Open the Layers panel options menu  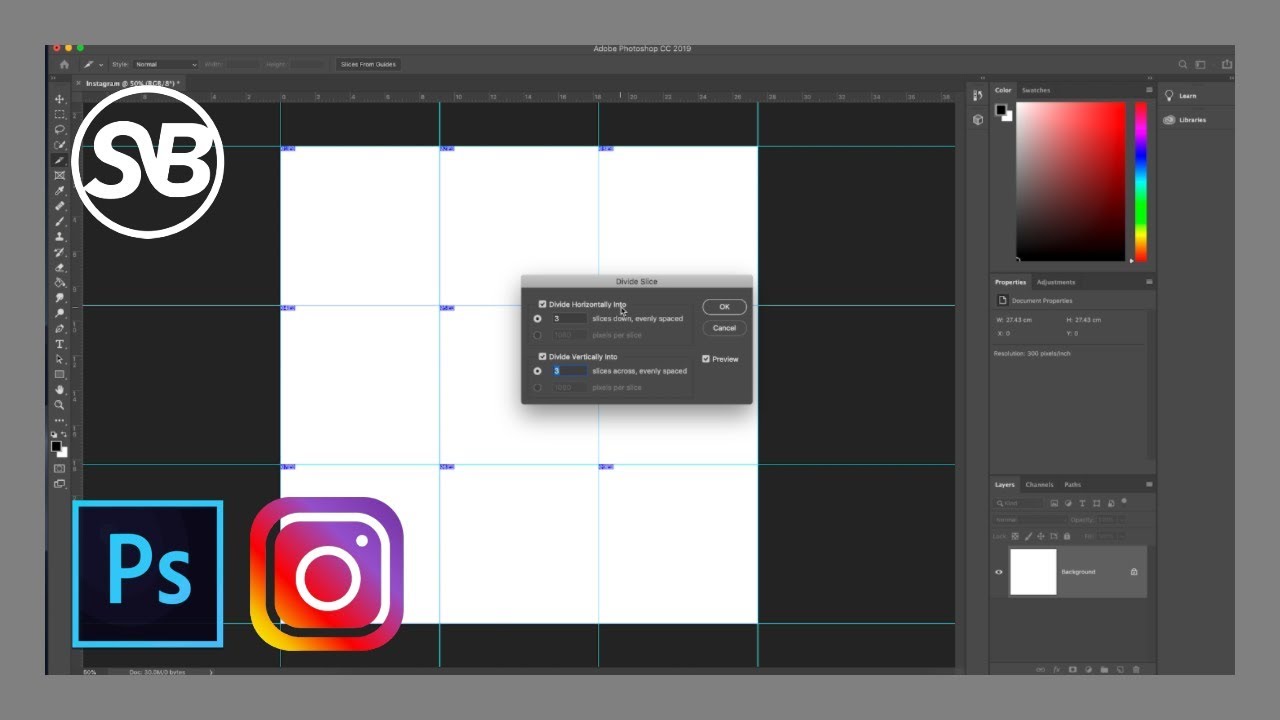pyautogui.click(x=1149, y=484)
